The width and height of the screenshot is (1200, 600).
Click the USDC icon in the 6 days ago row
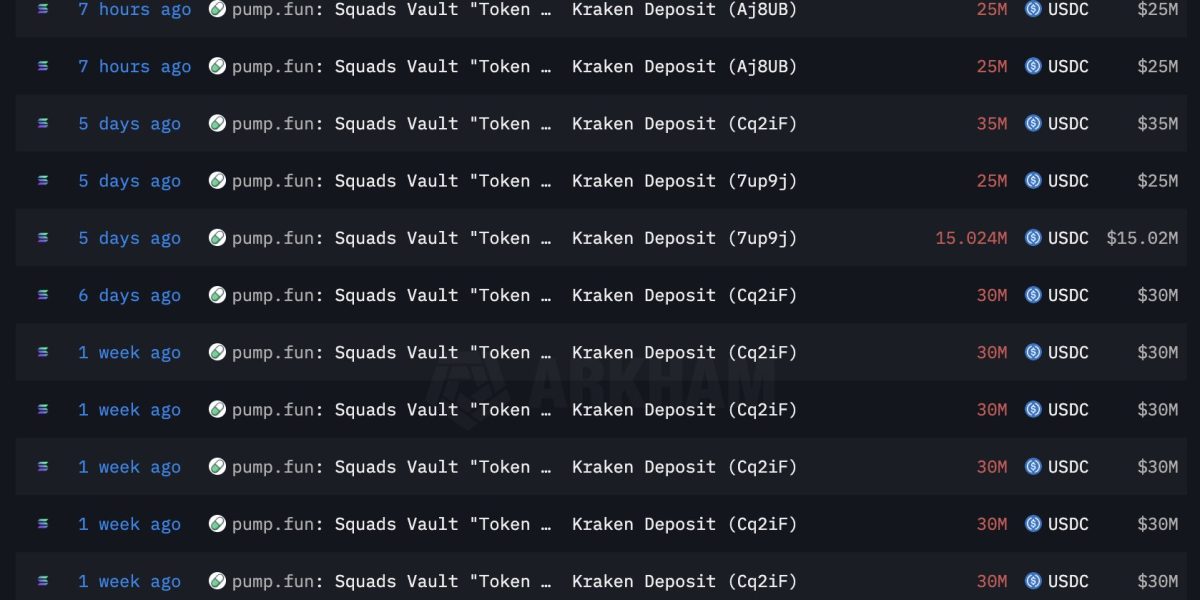(x=1033, y=295)
